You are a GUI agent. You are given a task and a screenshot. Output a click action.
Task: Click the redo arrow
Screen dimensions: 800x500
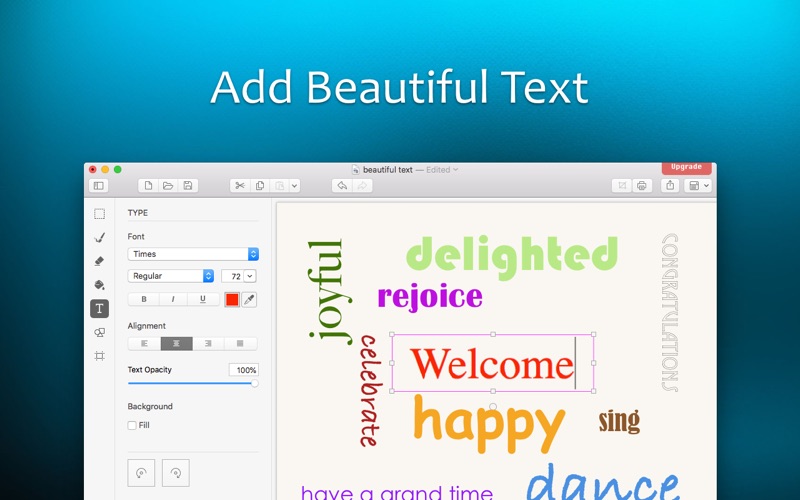pyautogui.click(x=362, y=186)
